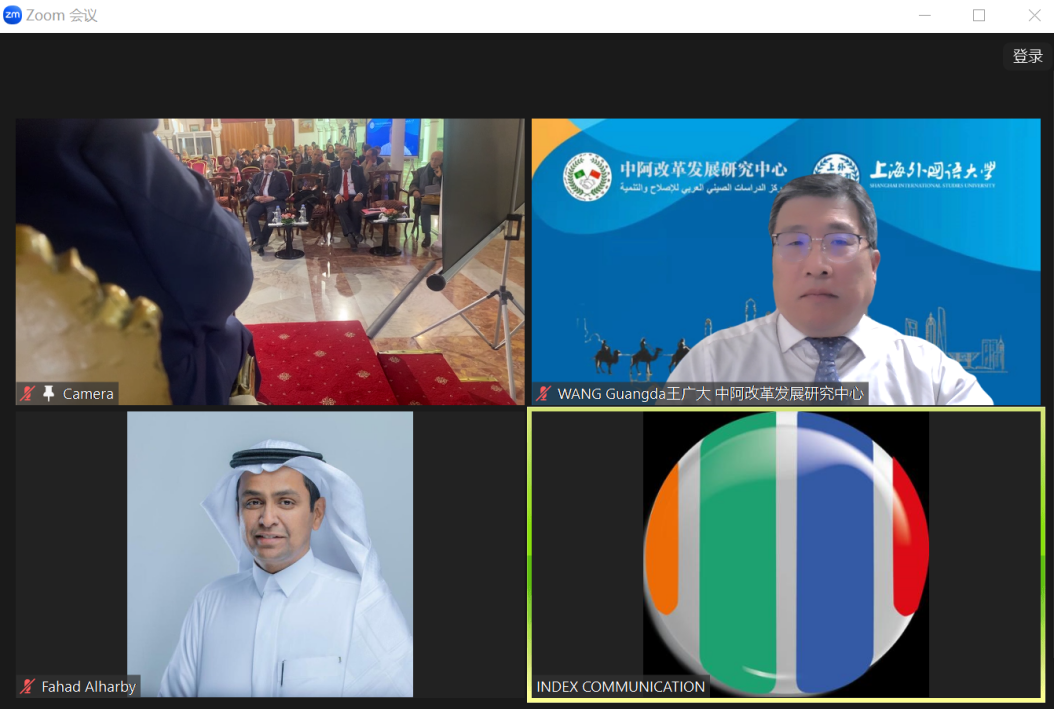Click the 登录 sign-in button
The width and height of the screenshot is (1054, 709).
click(x=1027, y=56)
